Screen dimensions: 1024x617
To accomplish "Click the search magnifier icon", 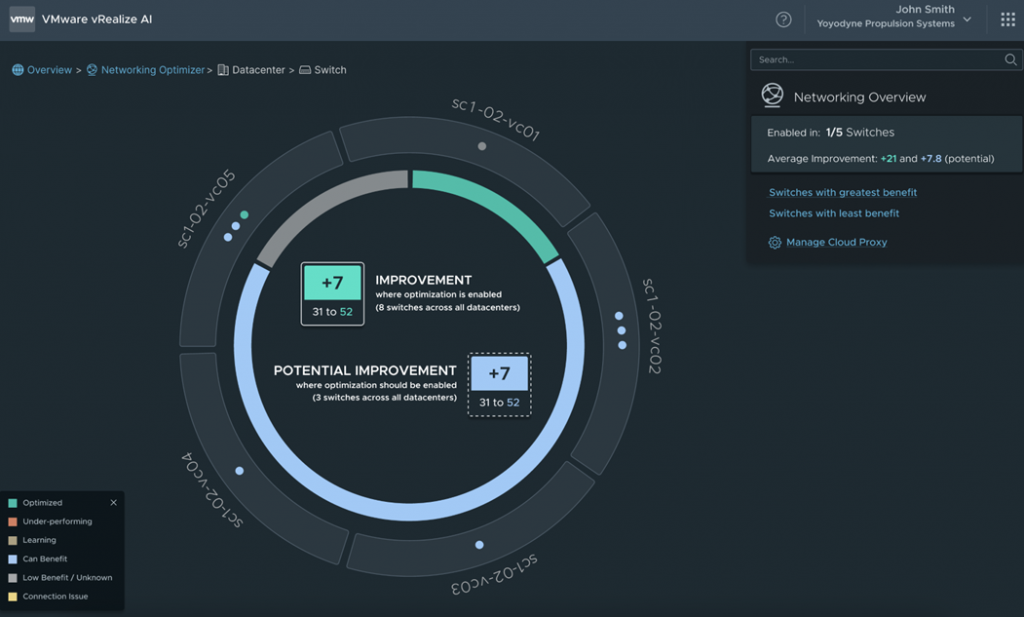I will pos(1010,59).
